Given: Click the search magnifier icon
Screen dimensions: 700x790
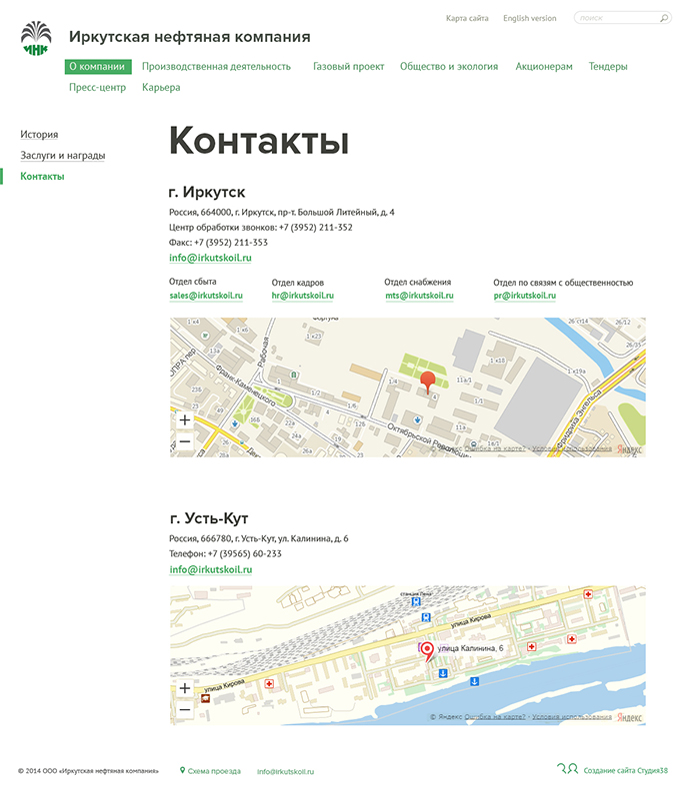Looking at the screenshot, I should tap(663, 18).
